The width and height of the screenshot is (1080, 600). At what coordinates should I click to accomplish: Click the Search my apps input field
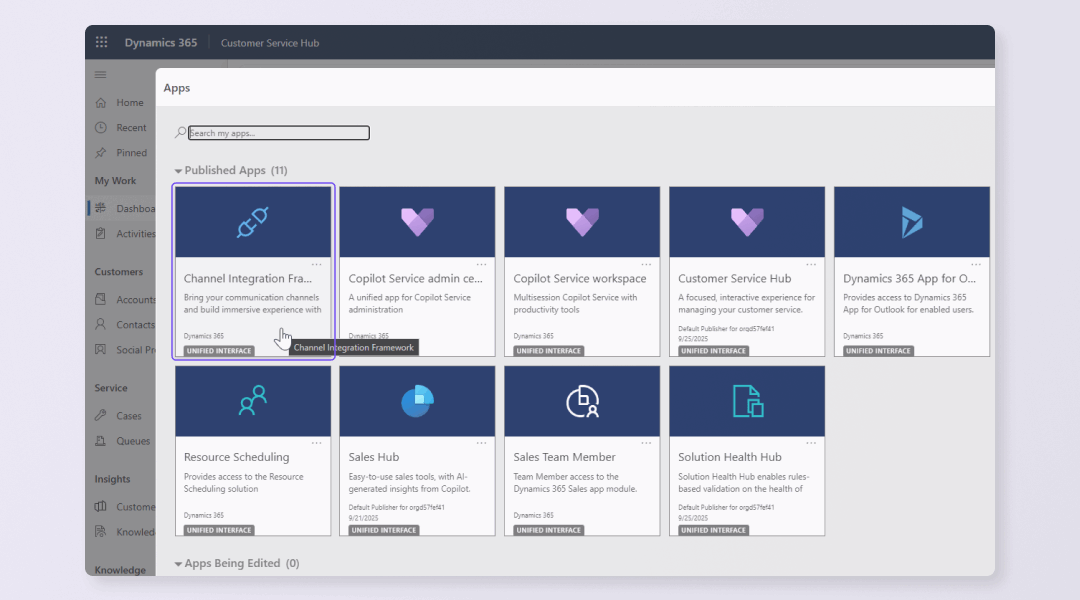pos(279,133)
